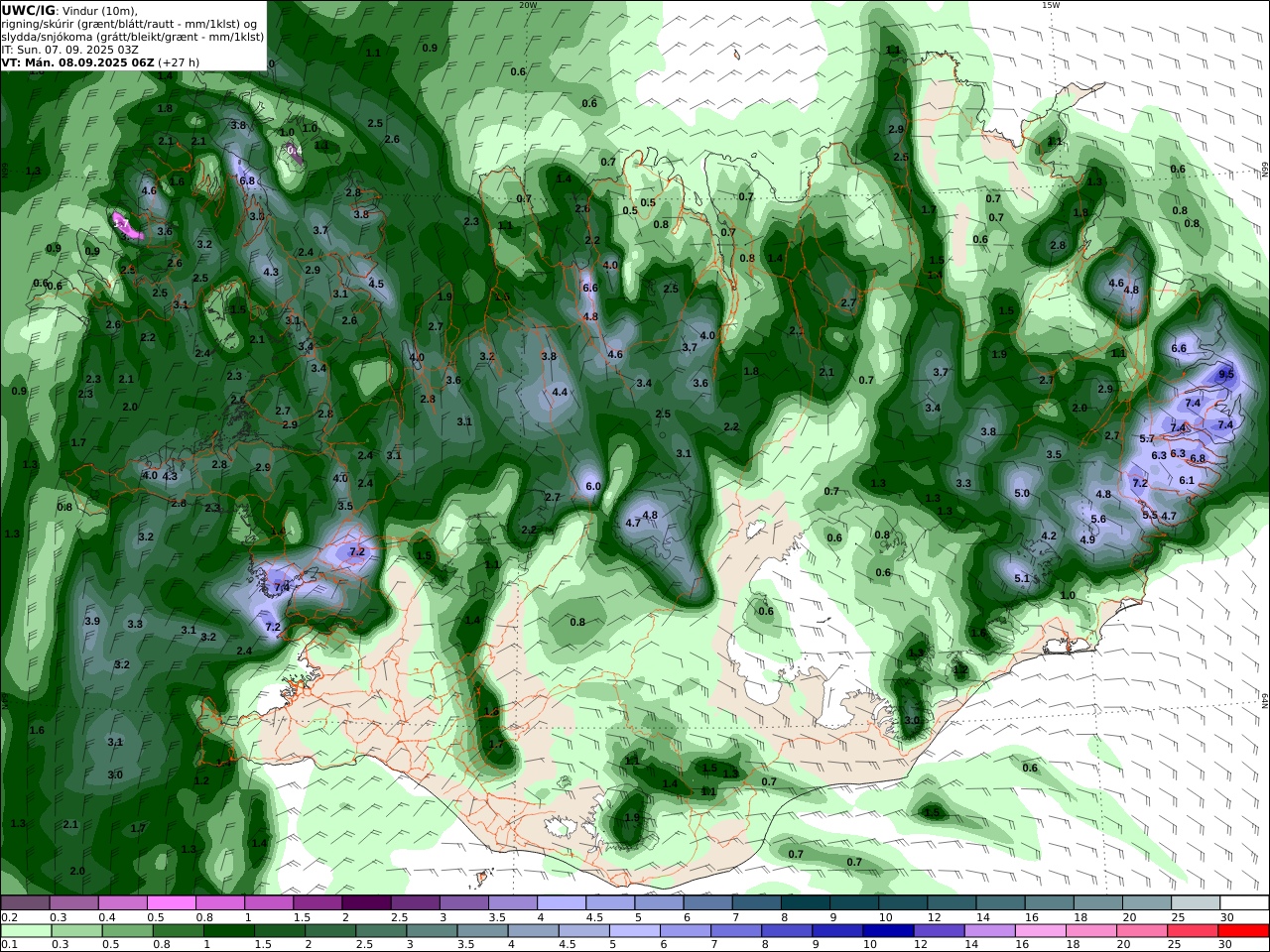Click the 5.5 precipitation value near east coast
This screenshot has height=952, width=1270.
1150,515
